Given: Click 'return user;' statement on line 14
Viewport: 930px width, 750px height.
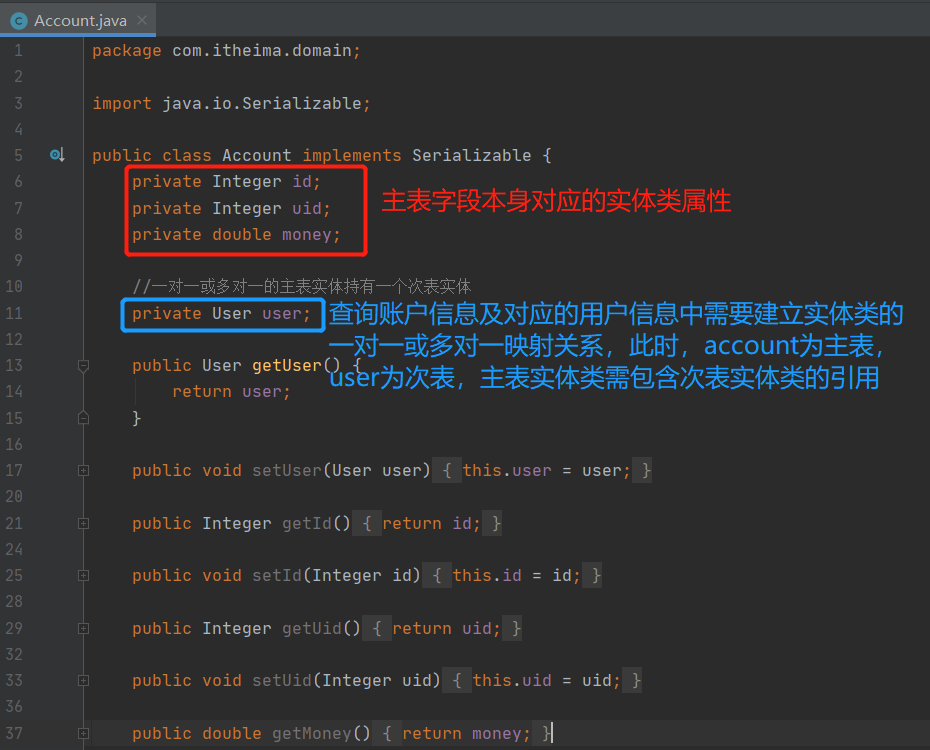Looking at the screenshot, I should (x=231, y=392).
